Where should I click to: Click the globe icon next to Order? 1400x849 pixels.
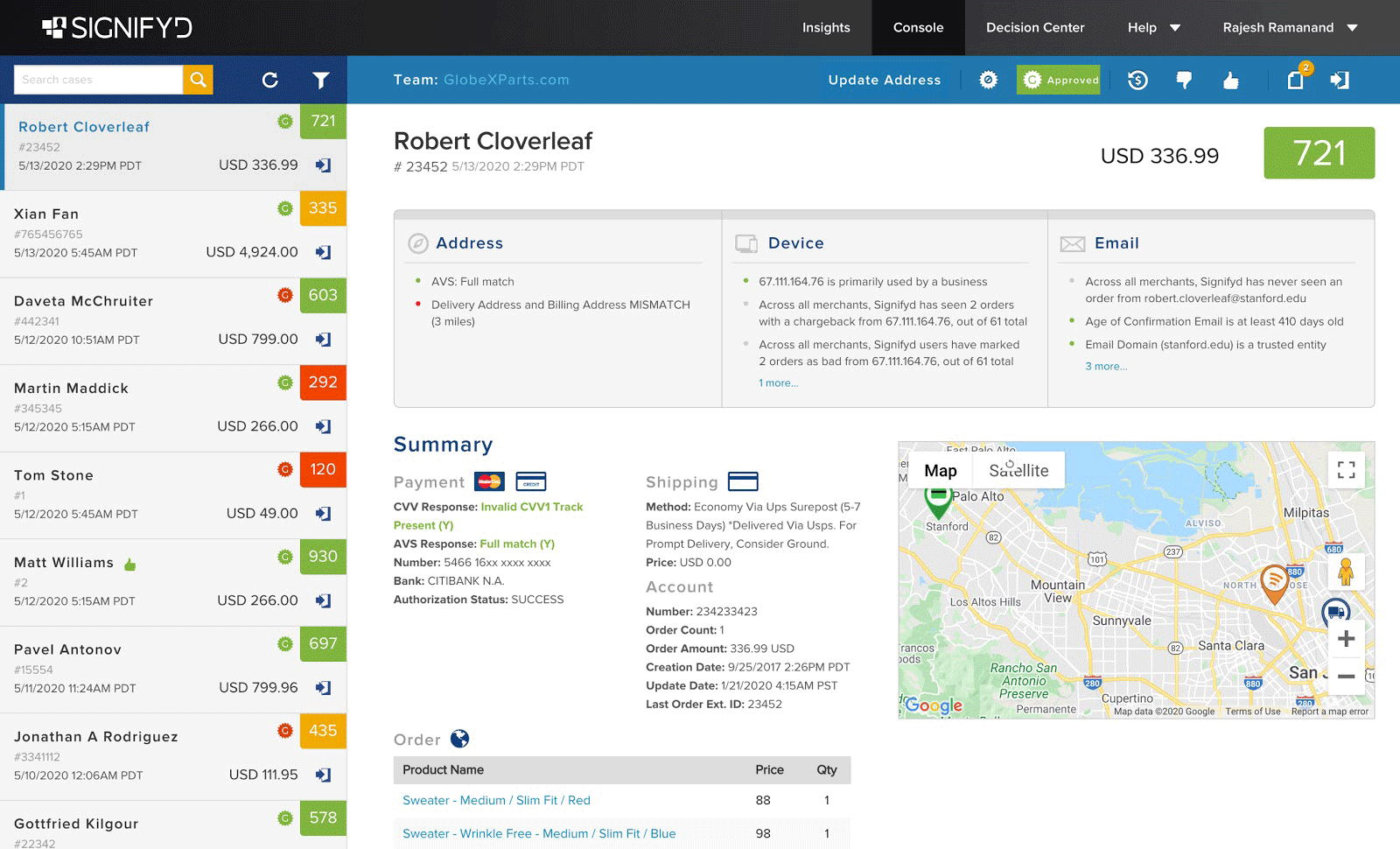(459, 739)
